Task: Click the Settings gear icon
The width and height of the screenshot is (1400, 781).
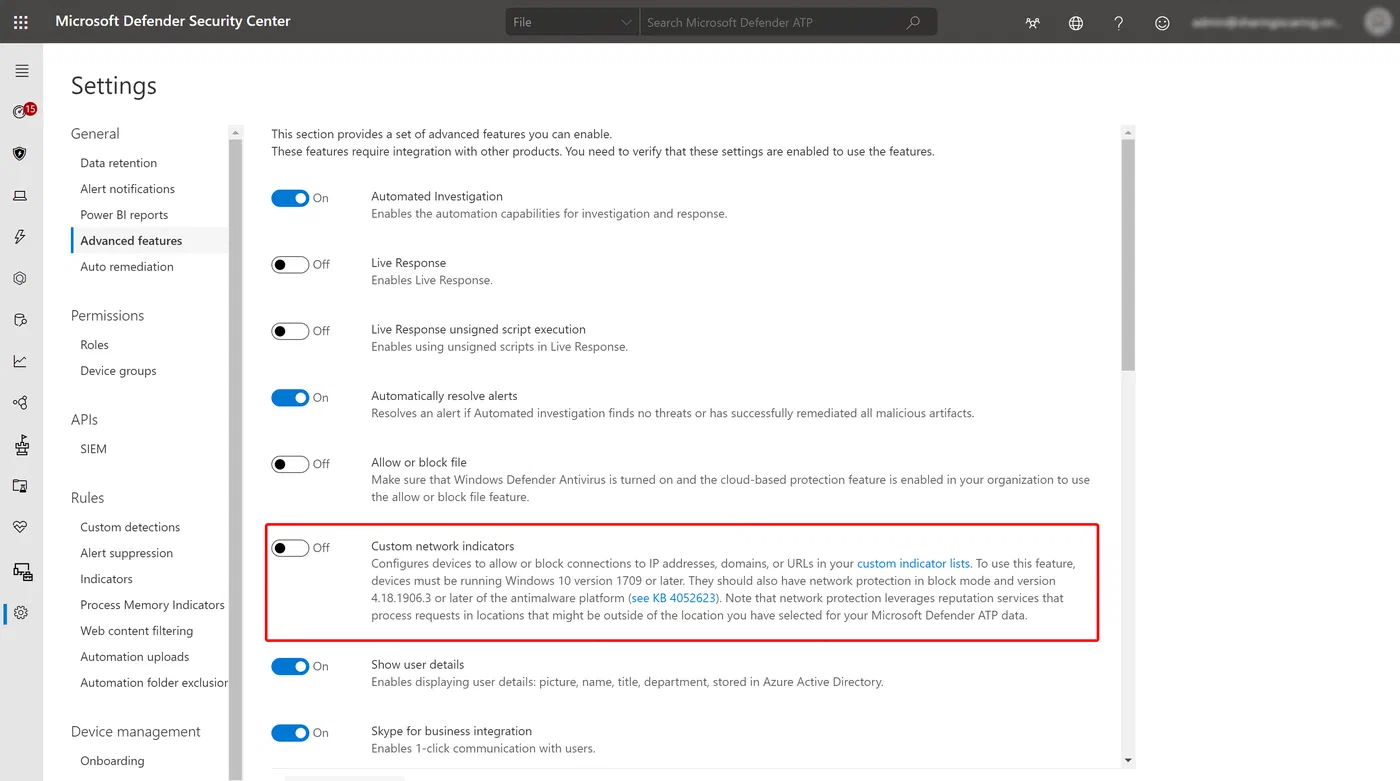Action: click(20, 613)
